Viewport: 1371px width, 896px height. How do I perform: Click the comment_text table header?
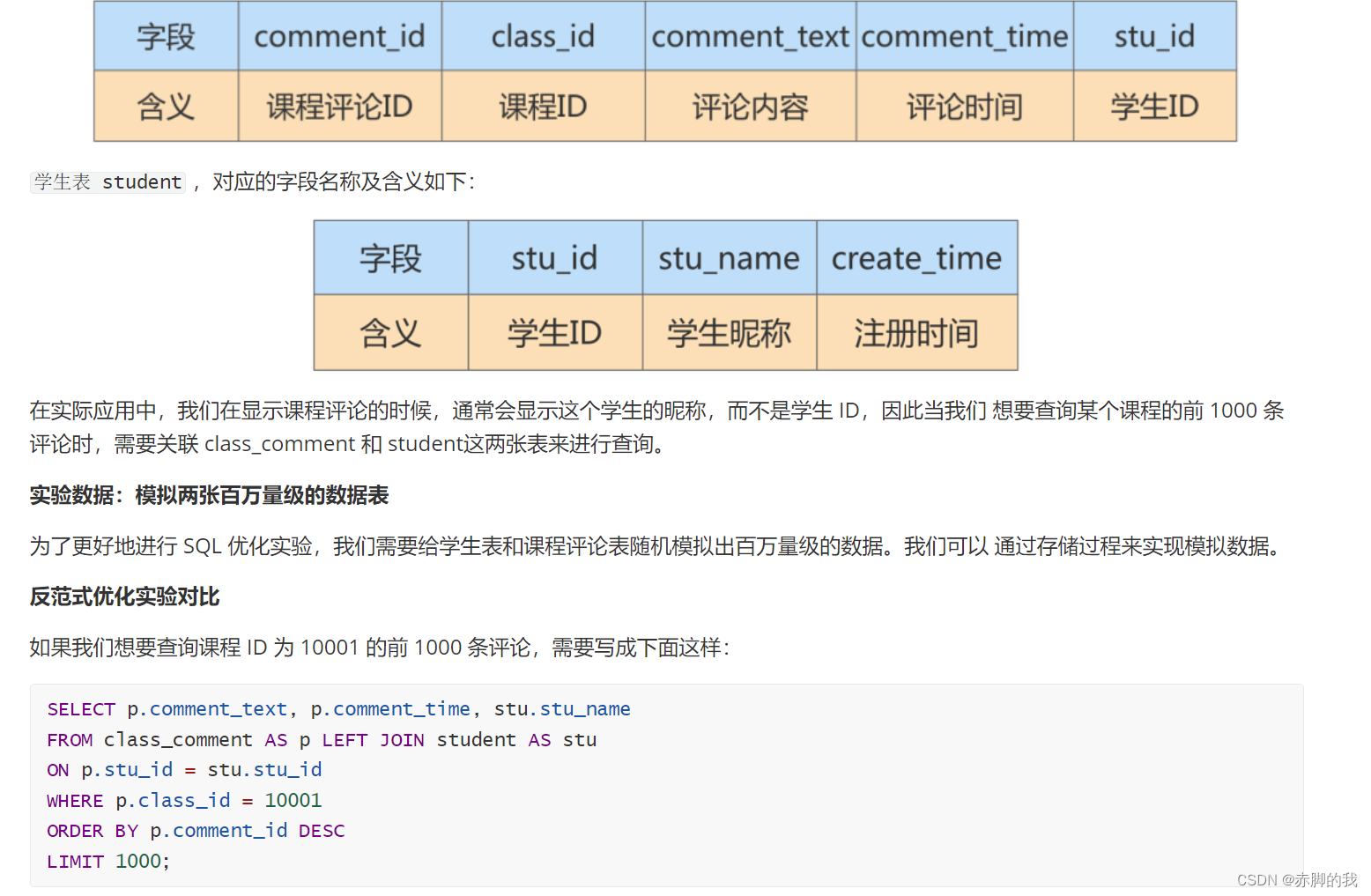click(x=750, y=36)
